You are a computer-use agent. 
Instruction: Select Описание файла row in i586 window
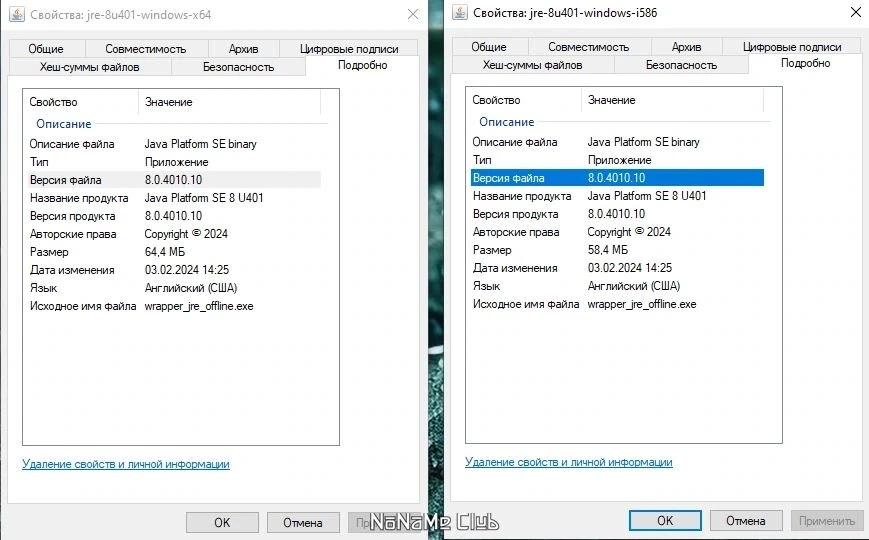point(617,142)
